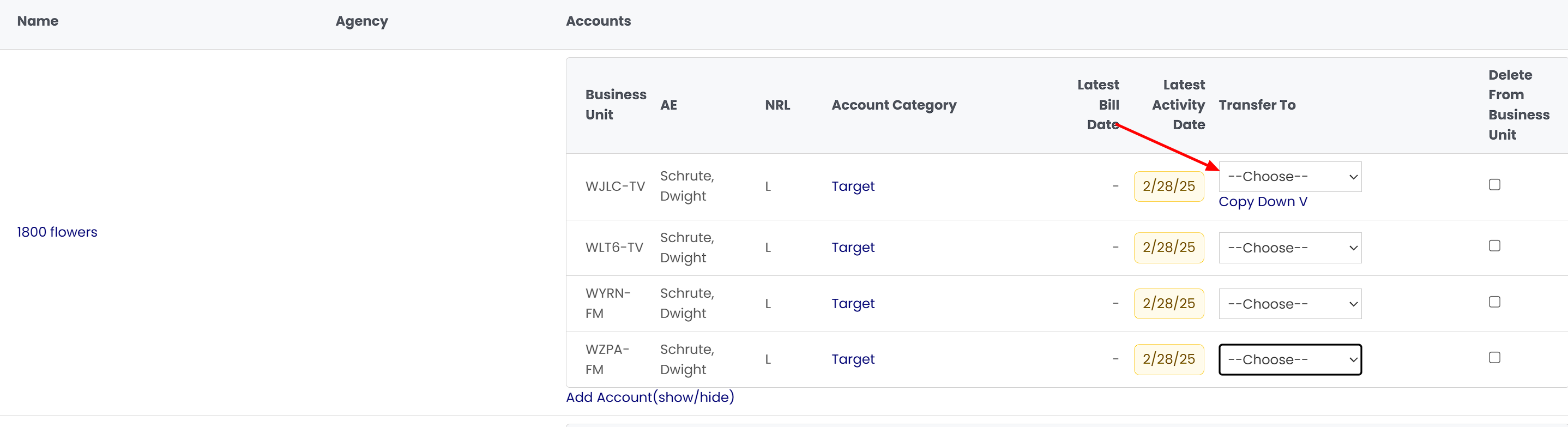This screenshot has height=427, width=1568.
Task: Open Target category link for WLT6-TV
Action: (x=853, y=247)
